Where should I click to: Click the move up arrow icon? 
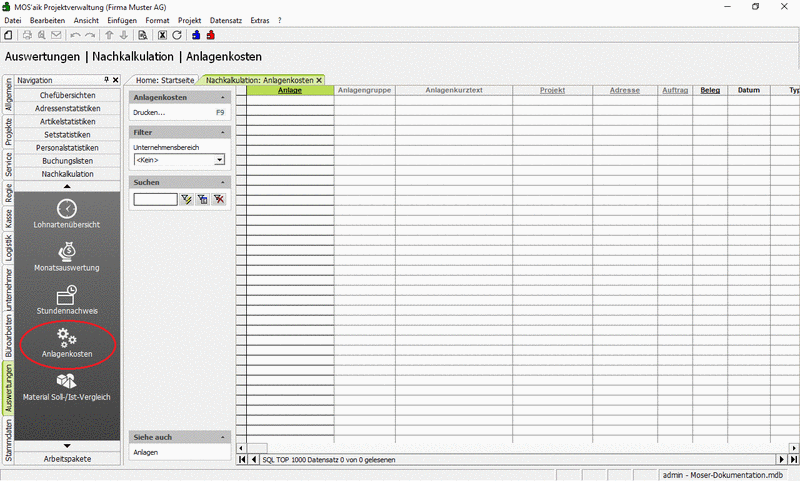(x=109, y=35)
